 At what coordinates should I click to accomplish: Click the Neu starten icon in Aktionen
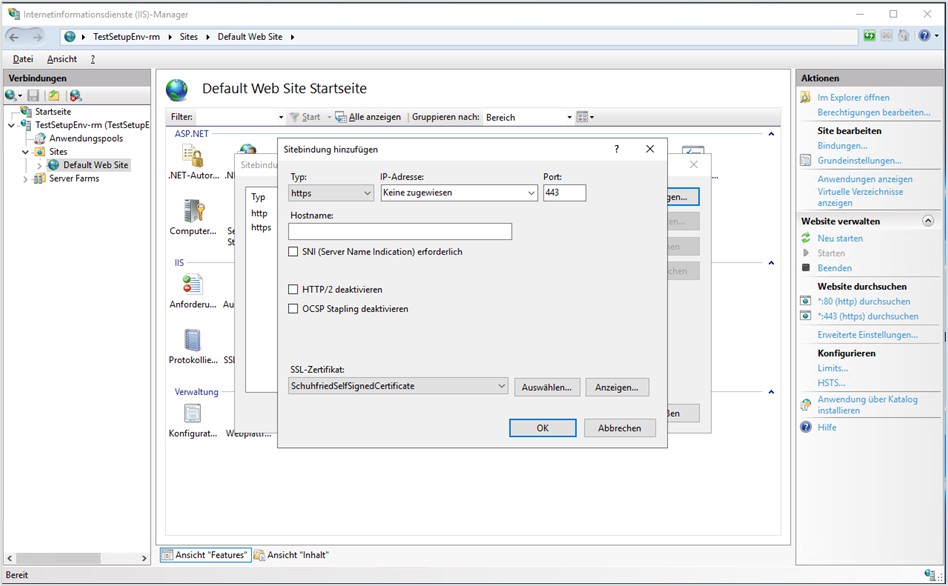(x=807, y=239)
